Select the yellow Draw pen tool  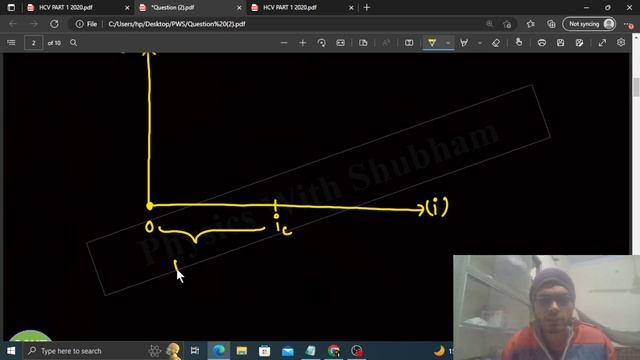coord(432,43)
